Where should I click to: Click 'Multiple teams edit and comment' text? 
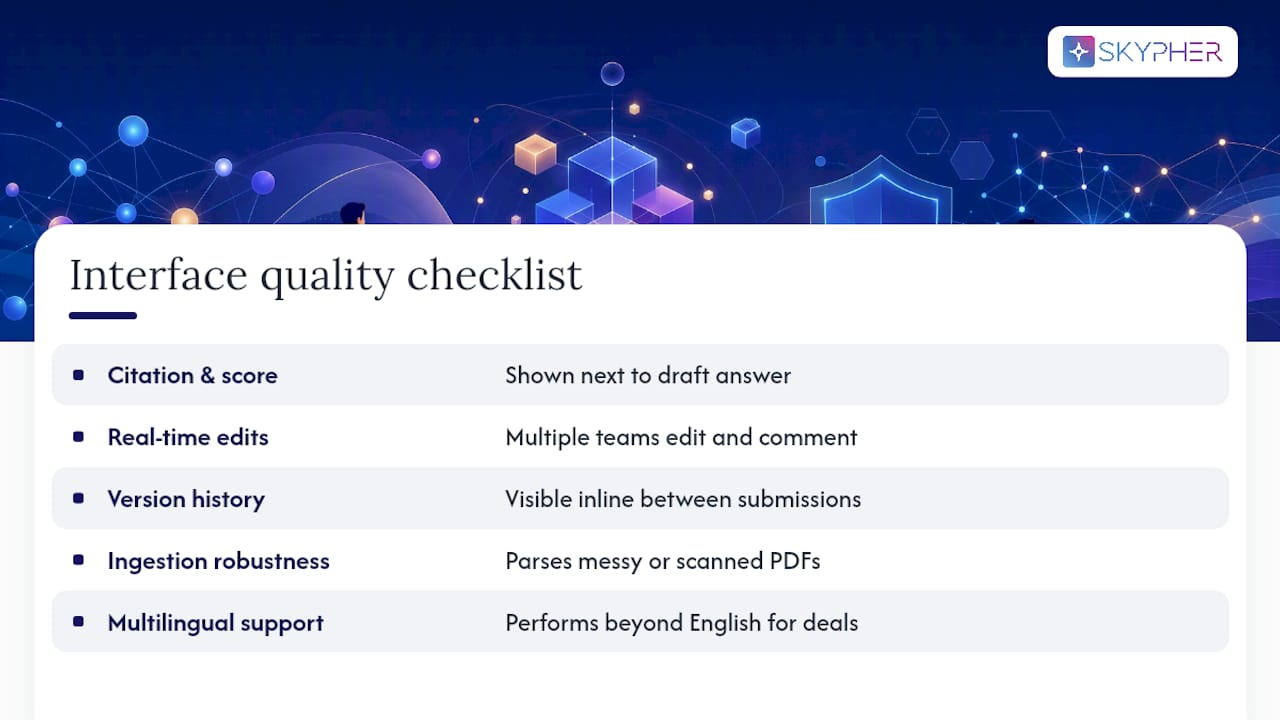coord(681,437)
